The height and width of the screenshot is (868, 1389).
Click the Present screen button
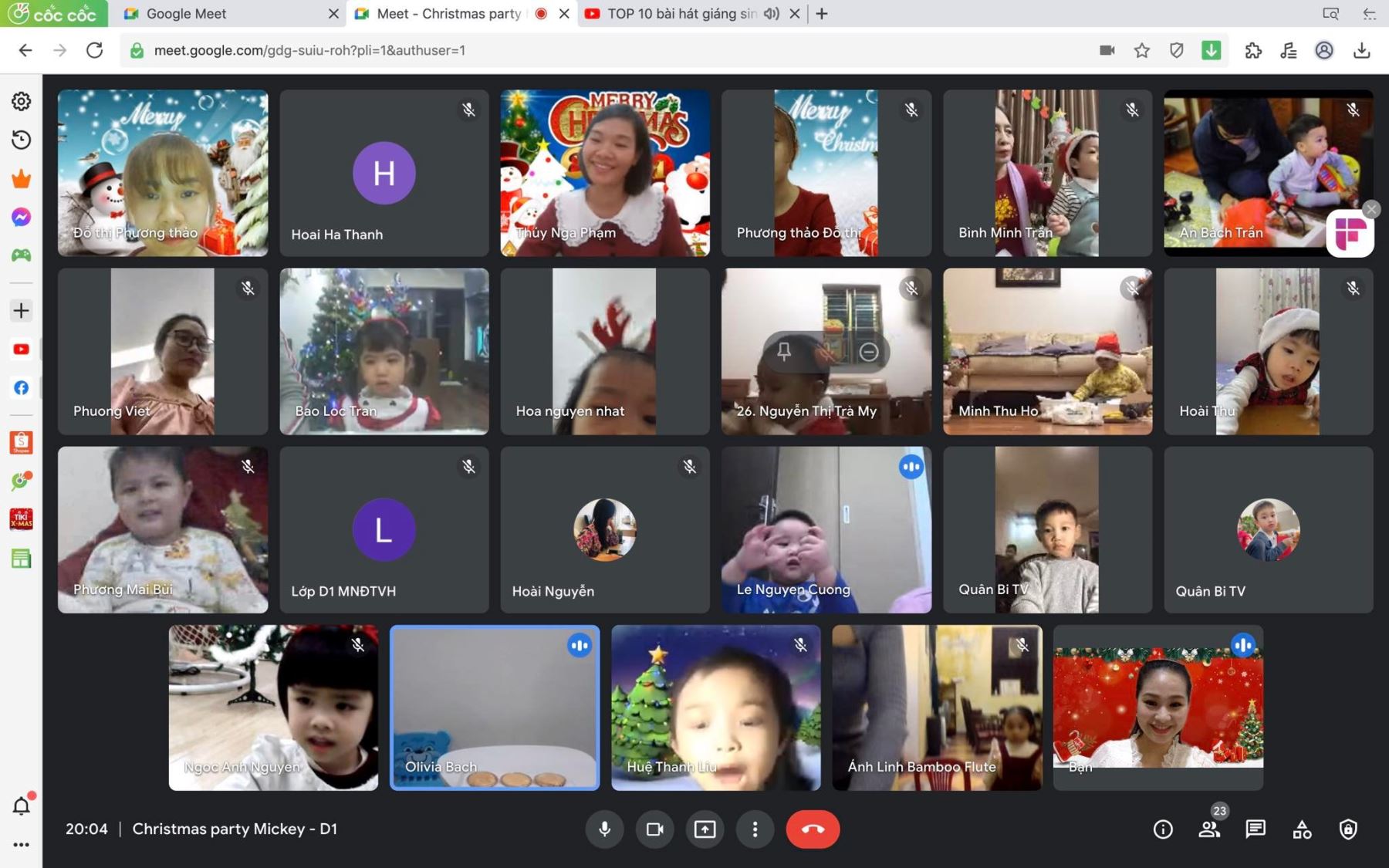point(705,829)
